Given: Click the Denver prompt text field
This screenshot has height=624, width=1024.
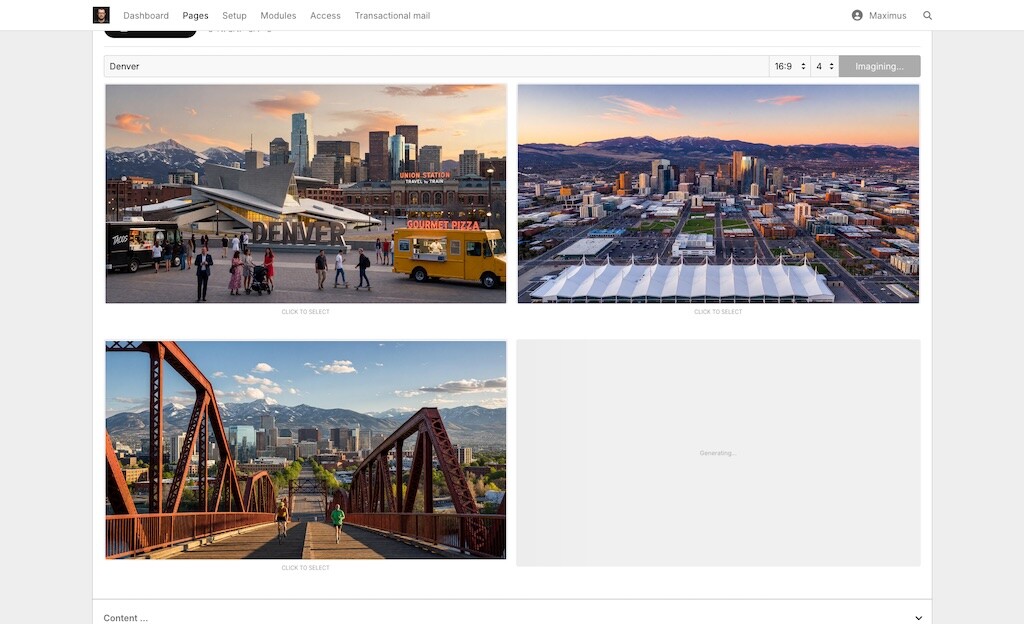Looking at the screenshot, I should pos(436,66).
